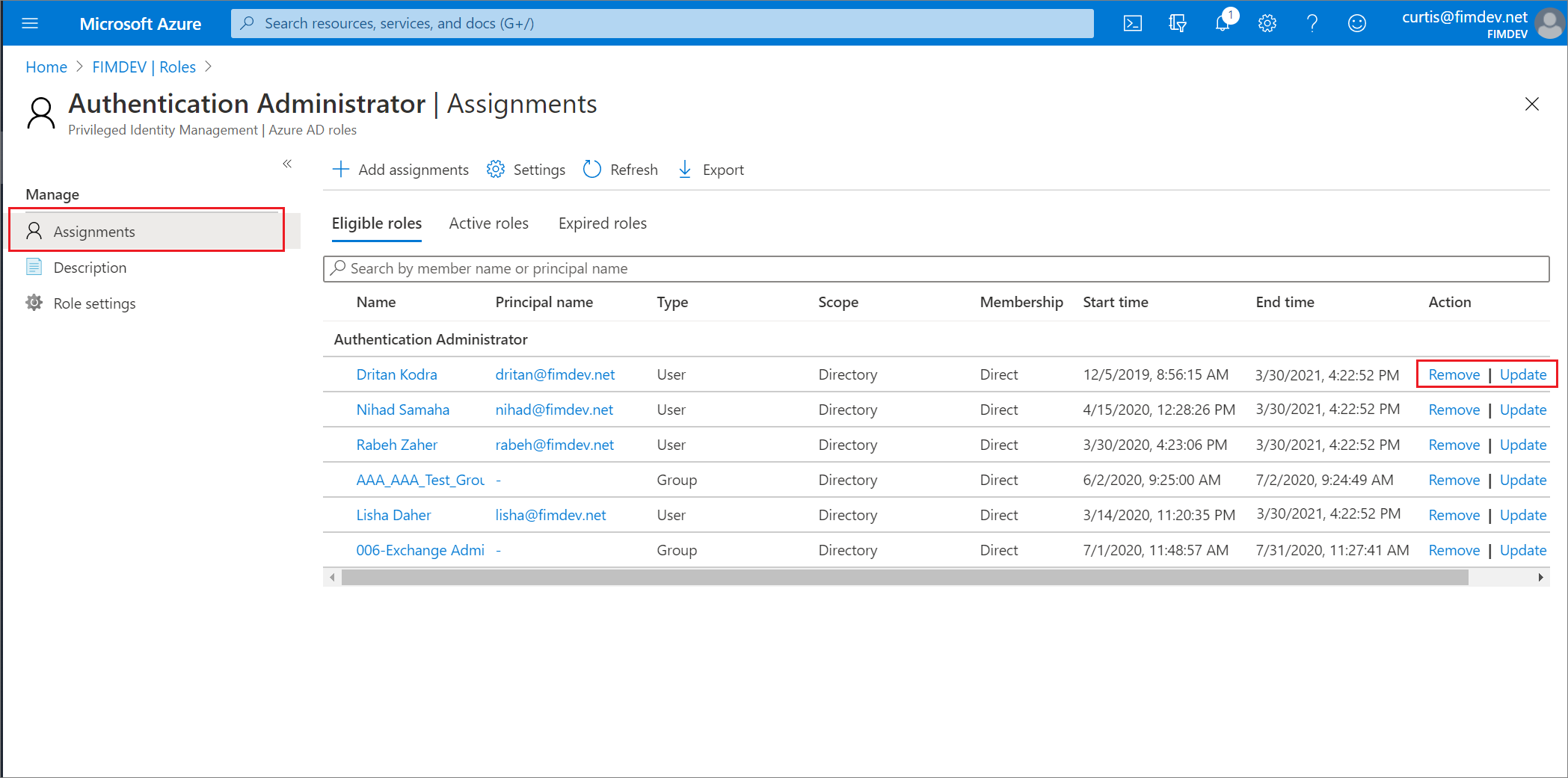The image size is (1568, 778).
Task: Click the horizontal scrollbar thumb
Action: [905, 577]
